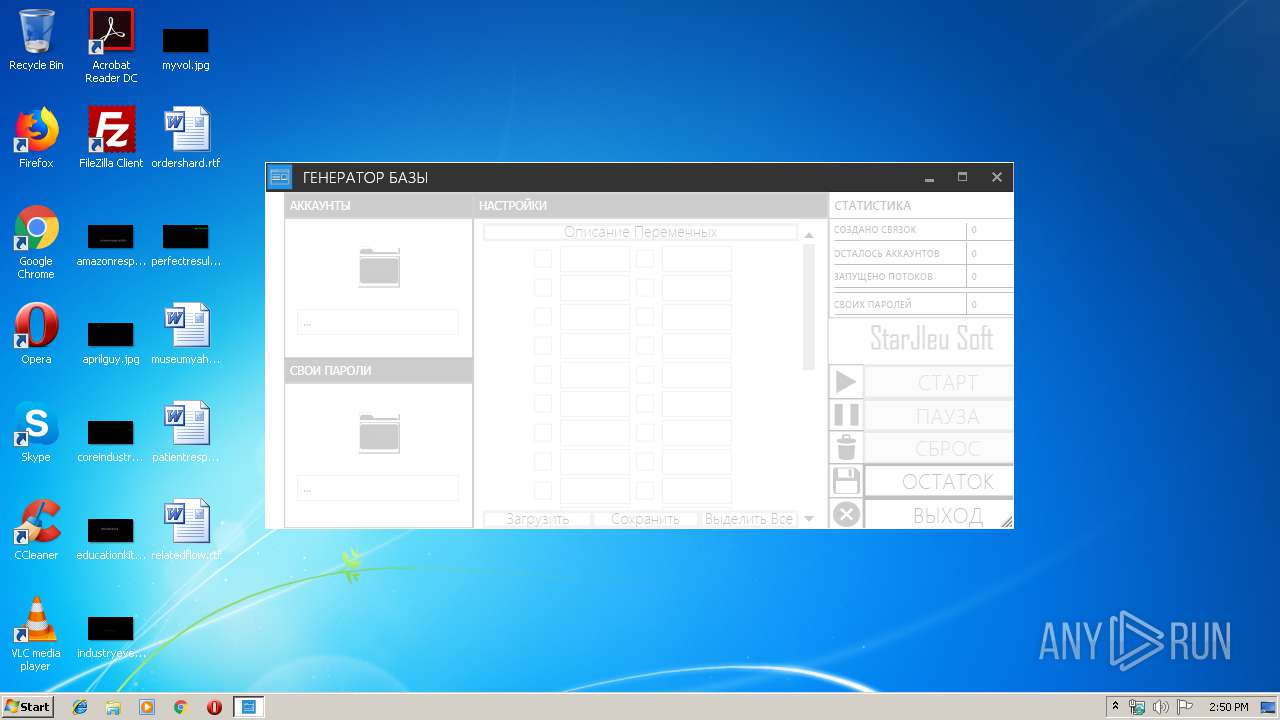The image size is (1280, 720).
Task: Select the VLC media player desktop shortcut
Action: pos(36,635)
